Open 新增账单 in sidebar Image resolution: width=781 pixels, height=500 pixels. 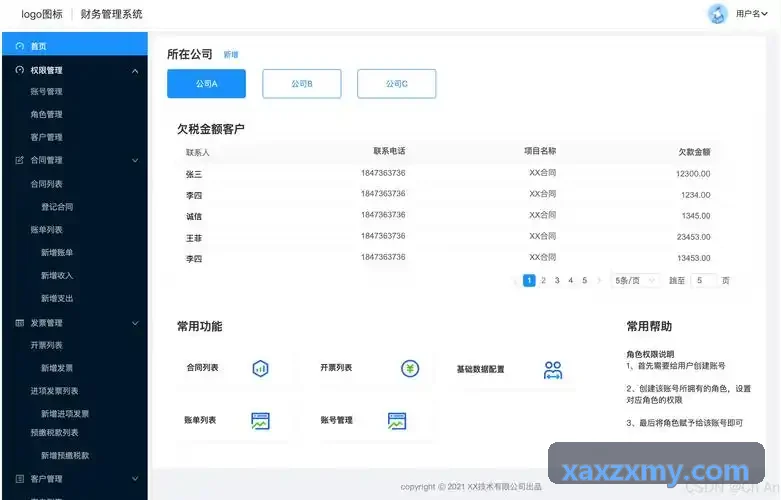point(57,252)
